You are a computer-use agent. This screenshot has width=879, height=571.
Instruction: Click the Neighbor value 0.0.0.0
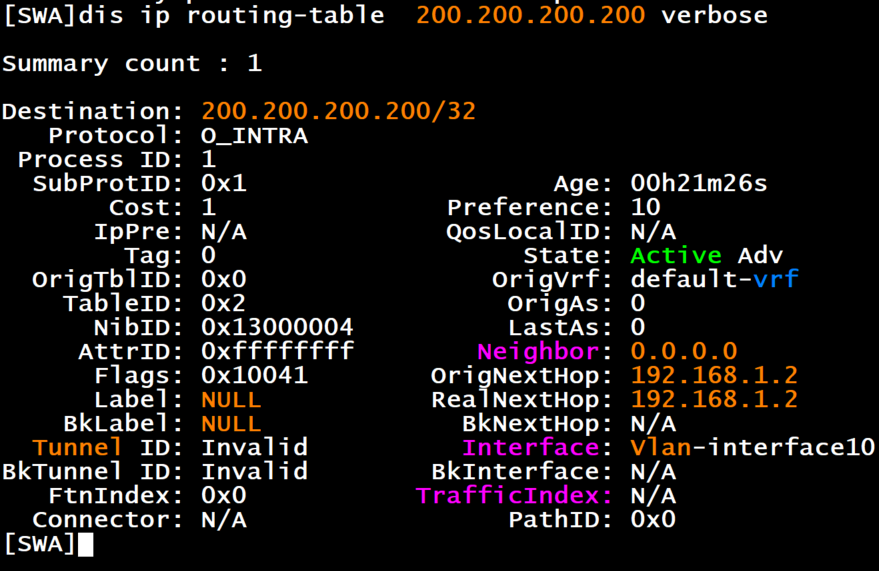click(684, 351)
